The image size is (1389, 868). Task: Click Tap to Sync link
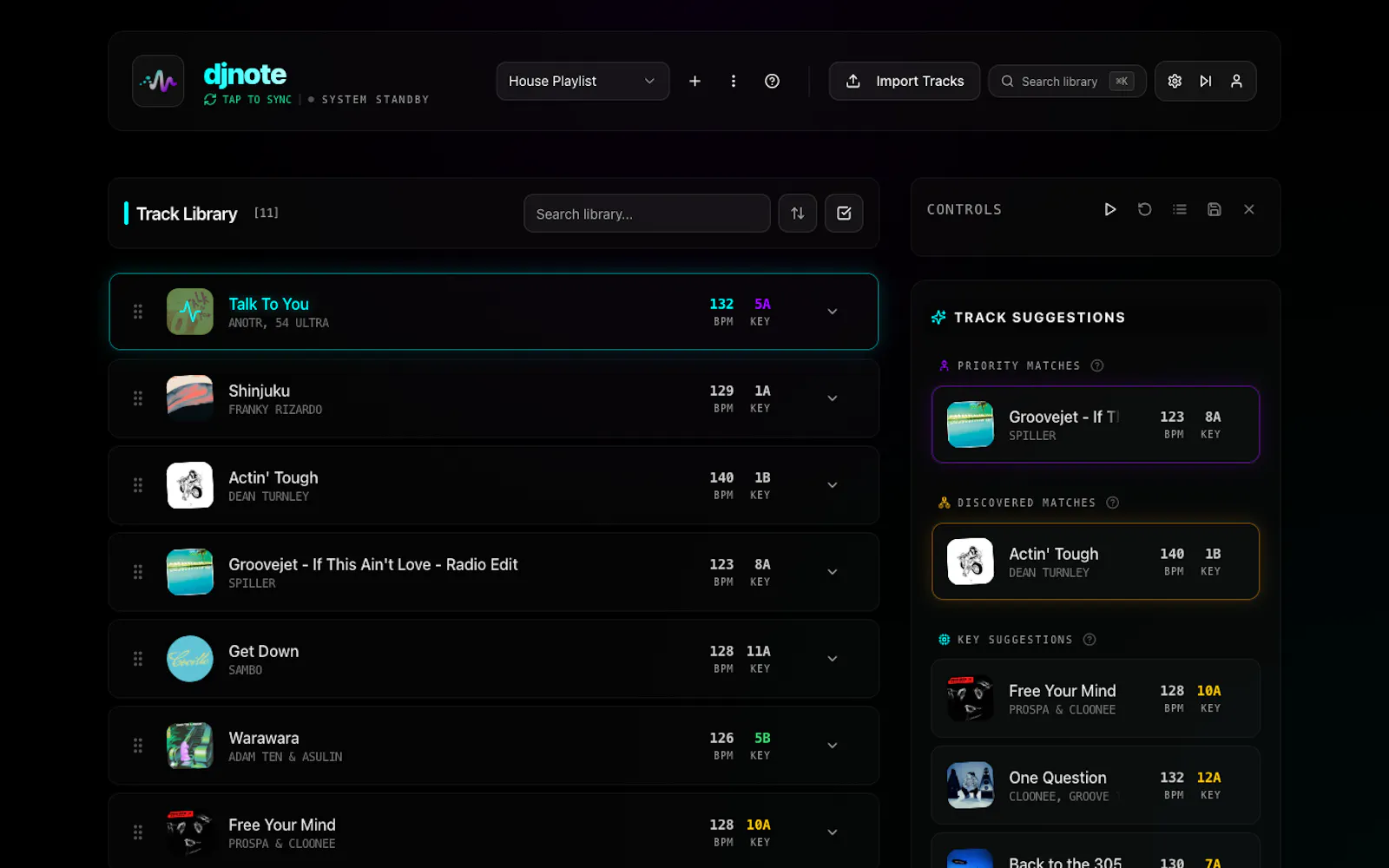click(x=248, y=100)
